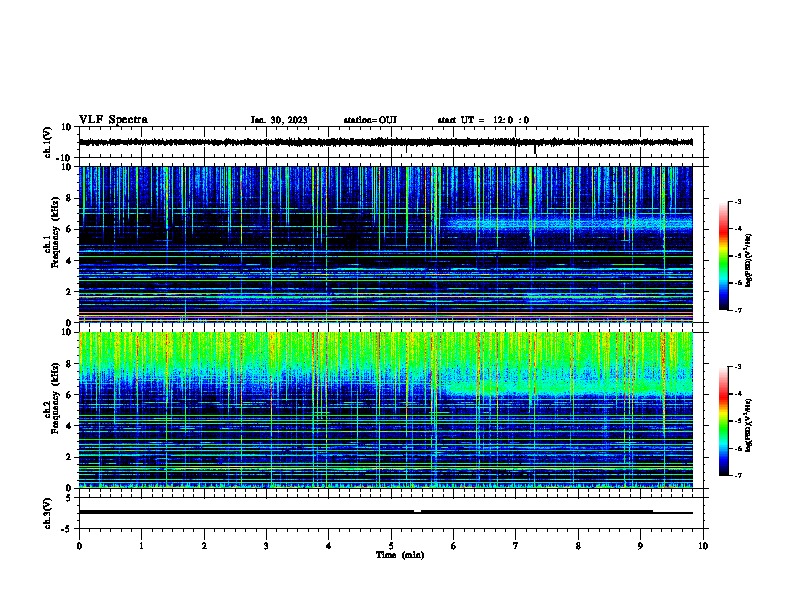Image resolution: width=792 pixels, height=612 pixels.
Task: Click the "4" kHz tick on ch.2 frequency axis
Action: pos(70,426)
